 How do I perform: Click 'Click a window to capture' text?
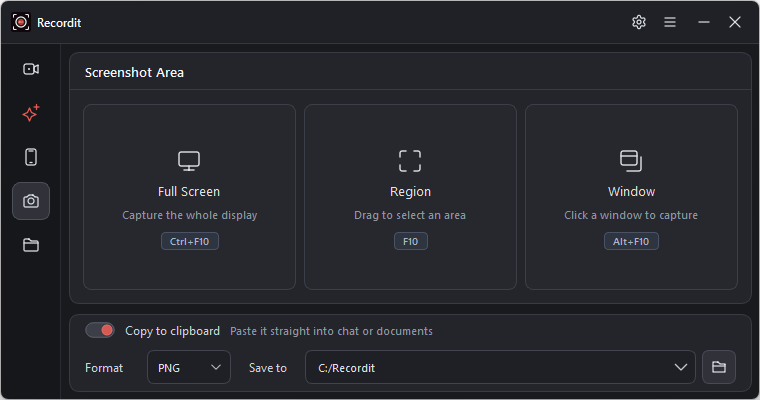(631, 215)
